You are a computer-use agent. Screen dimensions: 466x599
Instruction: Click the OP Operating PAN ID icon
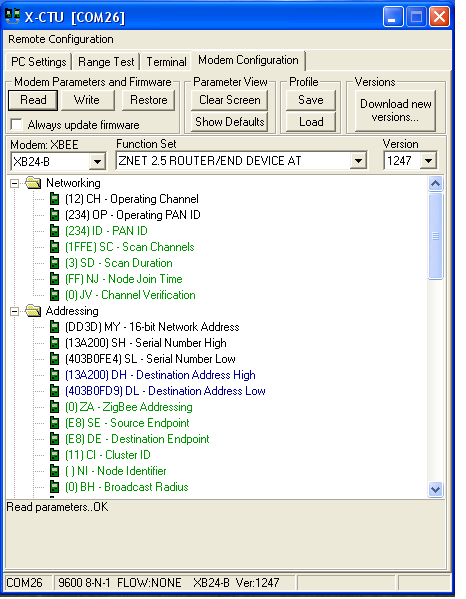55,215
